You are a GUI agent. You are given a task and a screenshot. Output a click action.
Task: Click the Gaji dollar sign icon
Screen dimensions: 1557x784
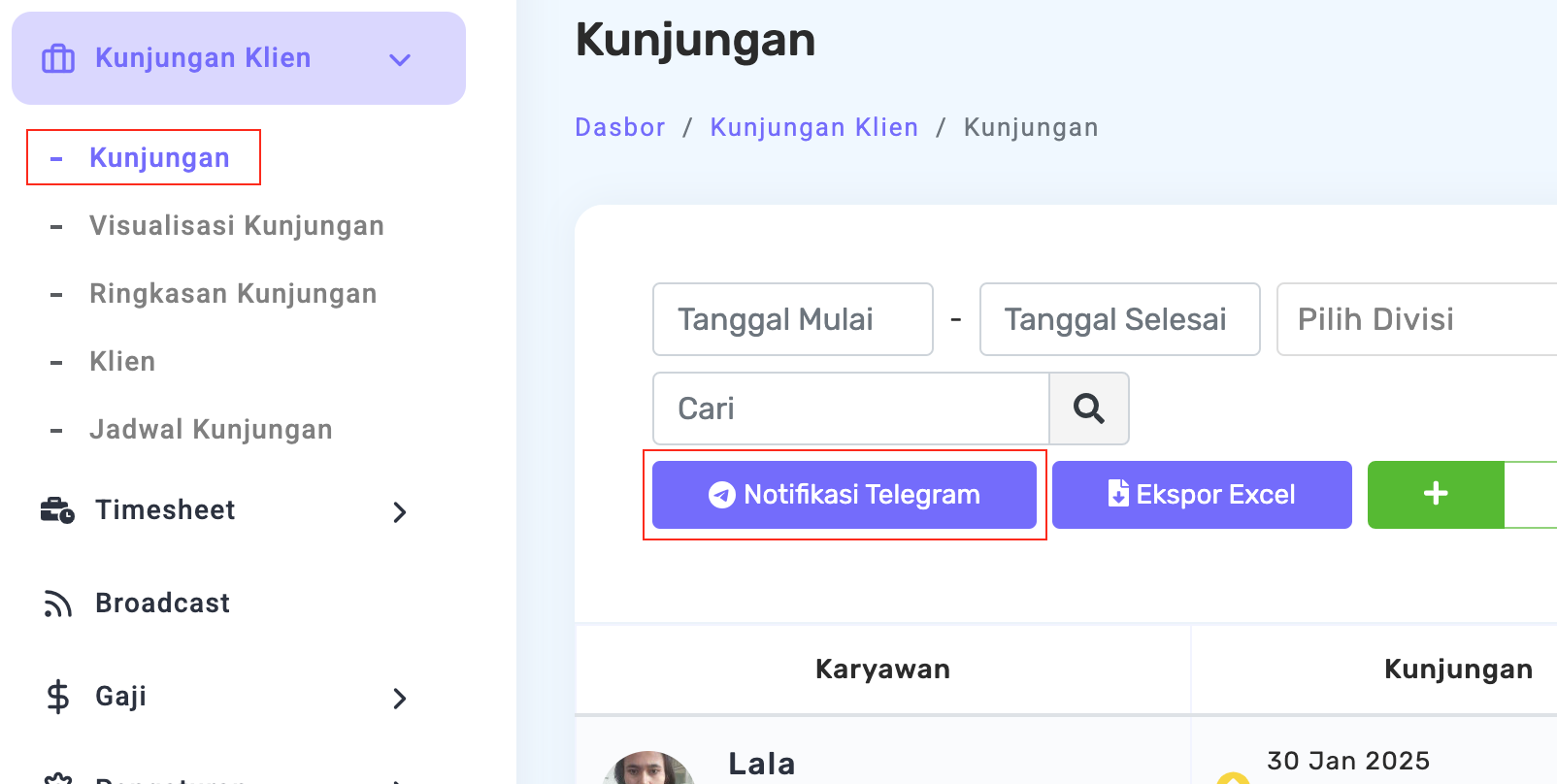(58, 697)
